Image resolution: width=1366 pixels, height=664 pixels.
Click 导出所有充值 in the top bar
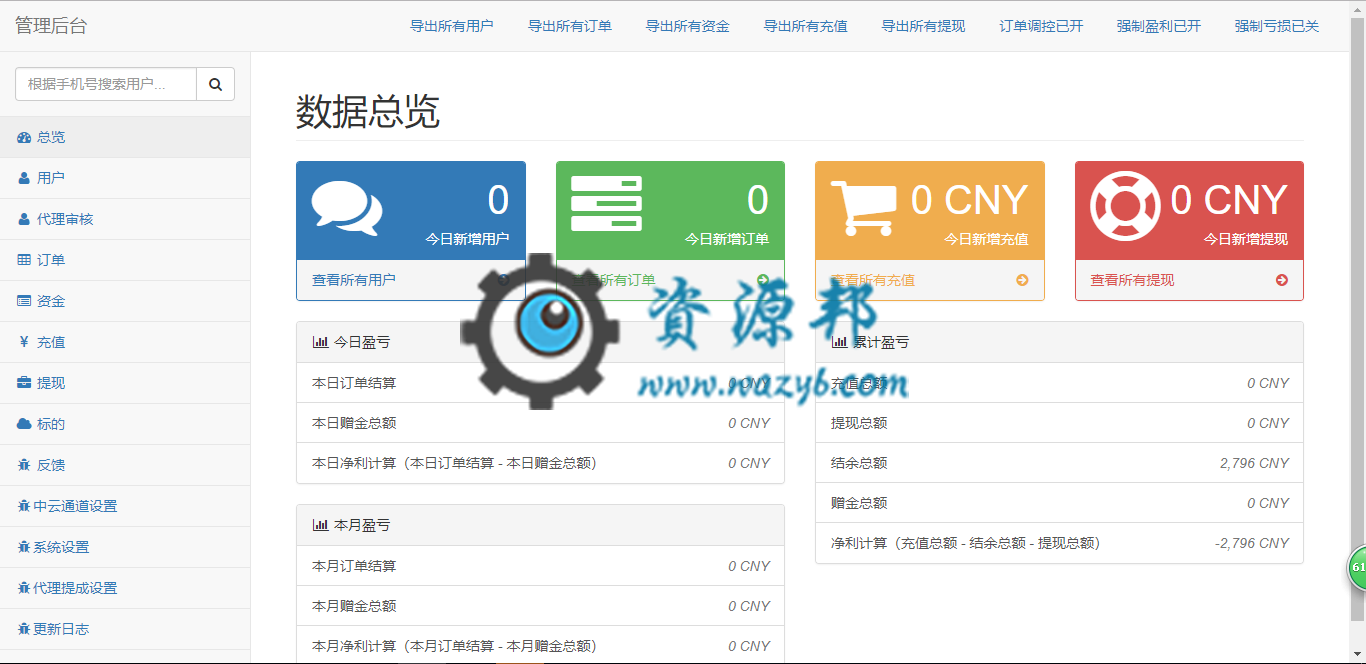pos(806,26)
